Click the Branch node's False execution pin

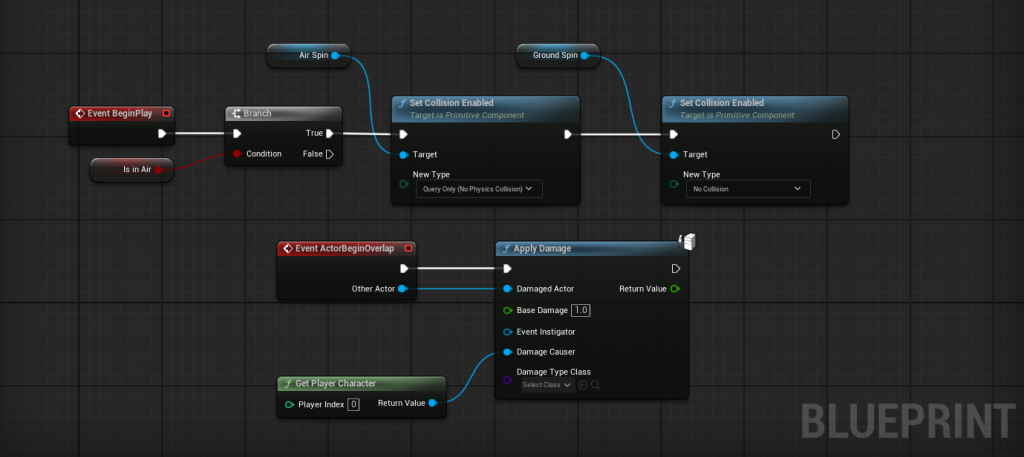coord(329,154)
